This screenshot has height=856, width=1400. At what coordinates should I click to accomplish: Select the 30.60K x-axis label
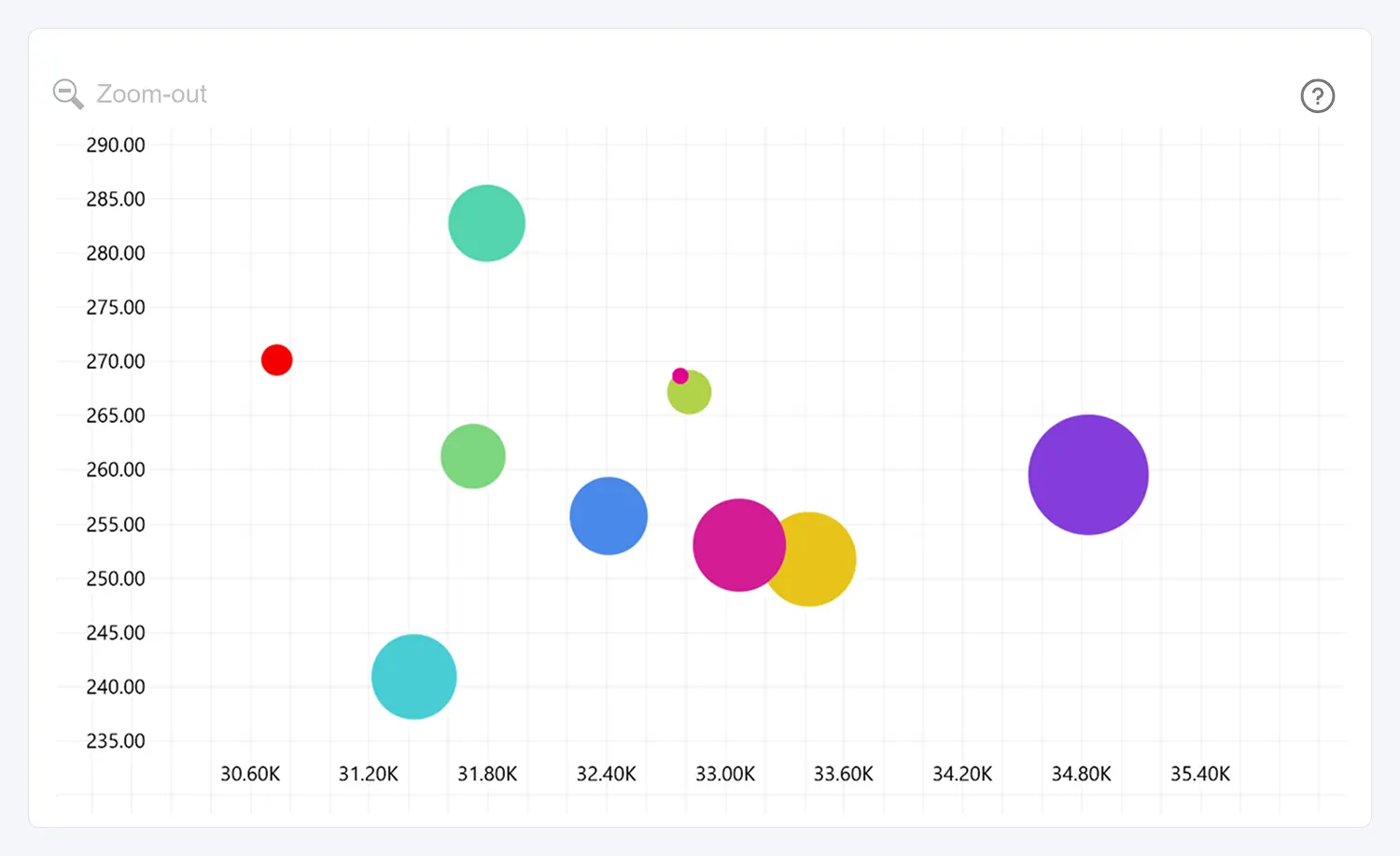pos(250,774)
